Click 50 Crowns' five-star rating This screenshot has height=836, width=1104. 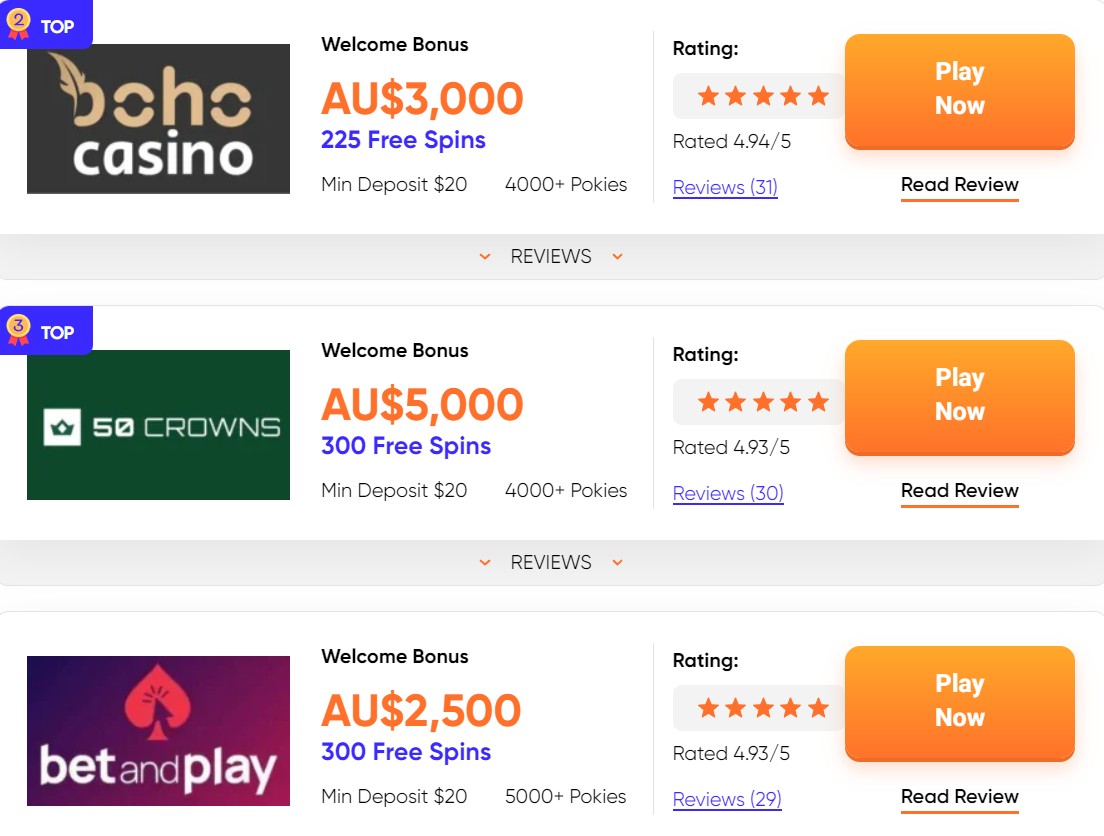[763, 402]
